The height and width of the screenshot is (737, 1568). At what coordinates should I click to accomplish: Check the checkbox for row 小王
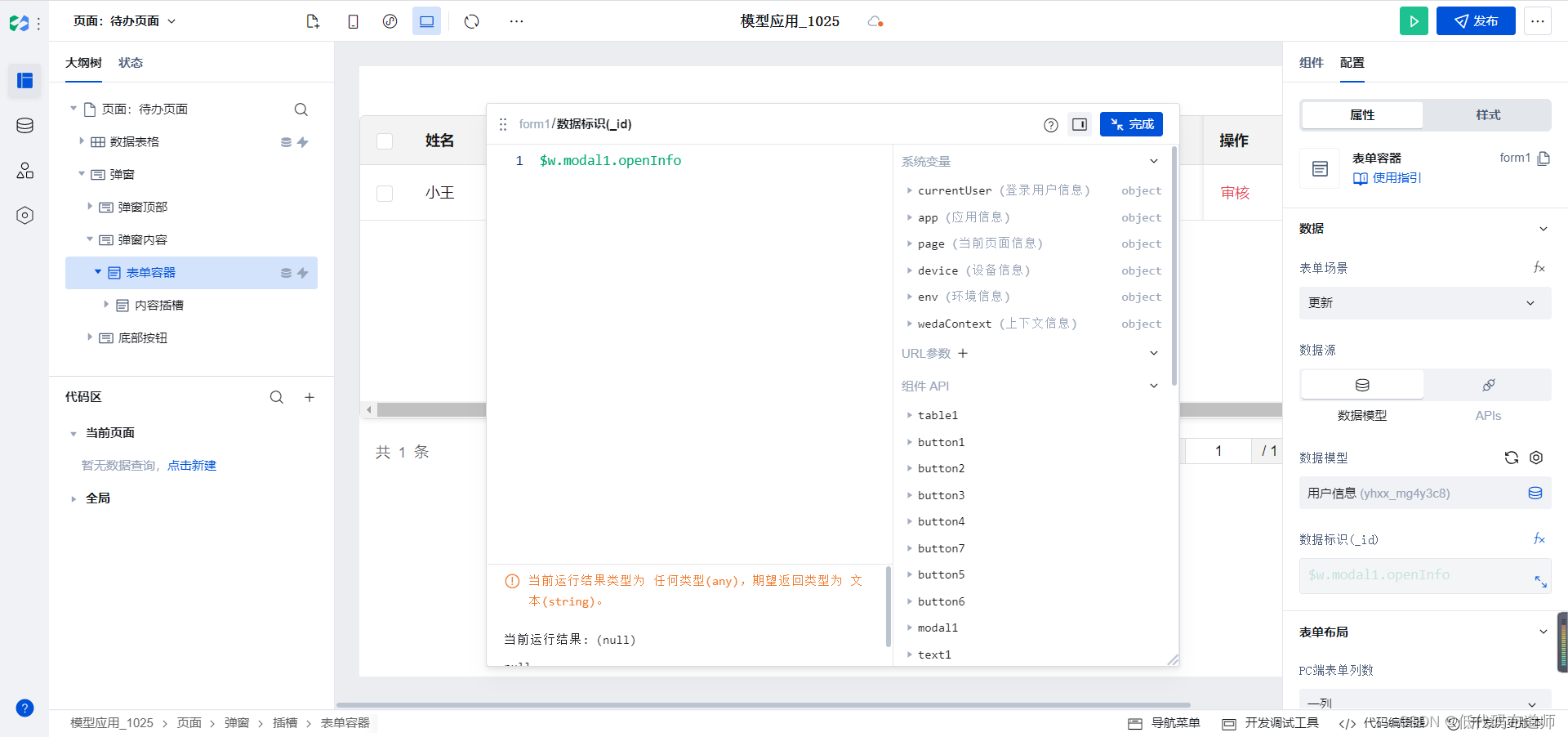coord(385,194)
